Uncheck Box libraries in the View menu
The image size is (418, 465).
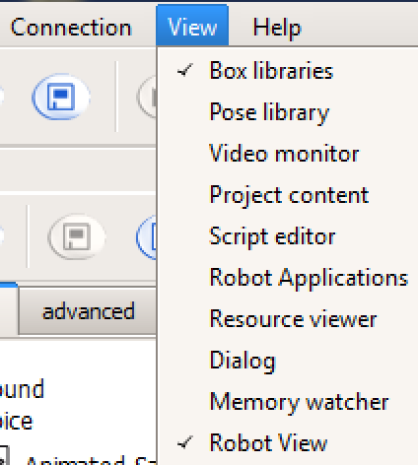tap(271, 71)
